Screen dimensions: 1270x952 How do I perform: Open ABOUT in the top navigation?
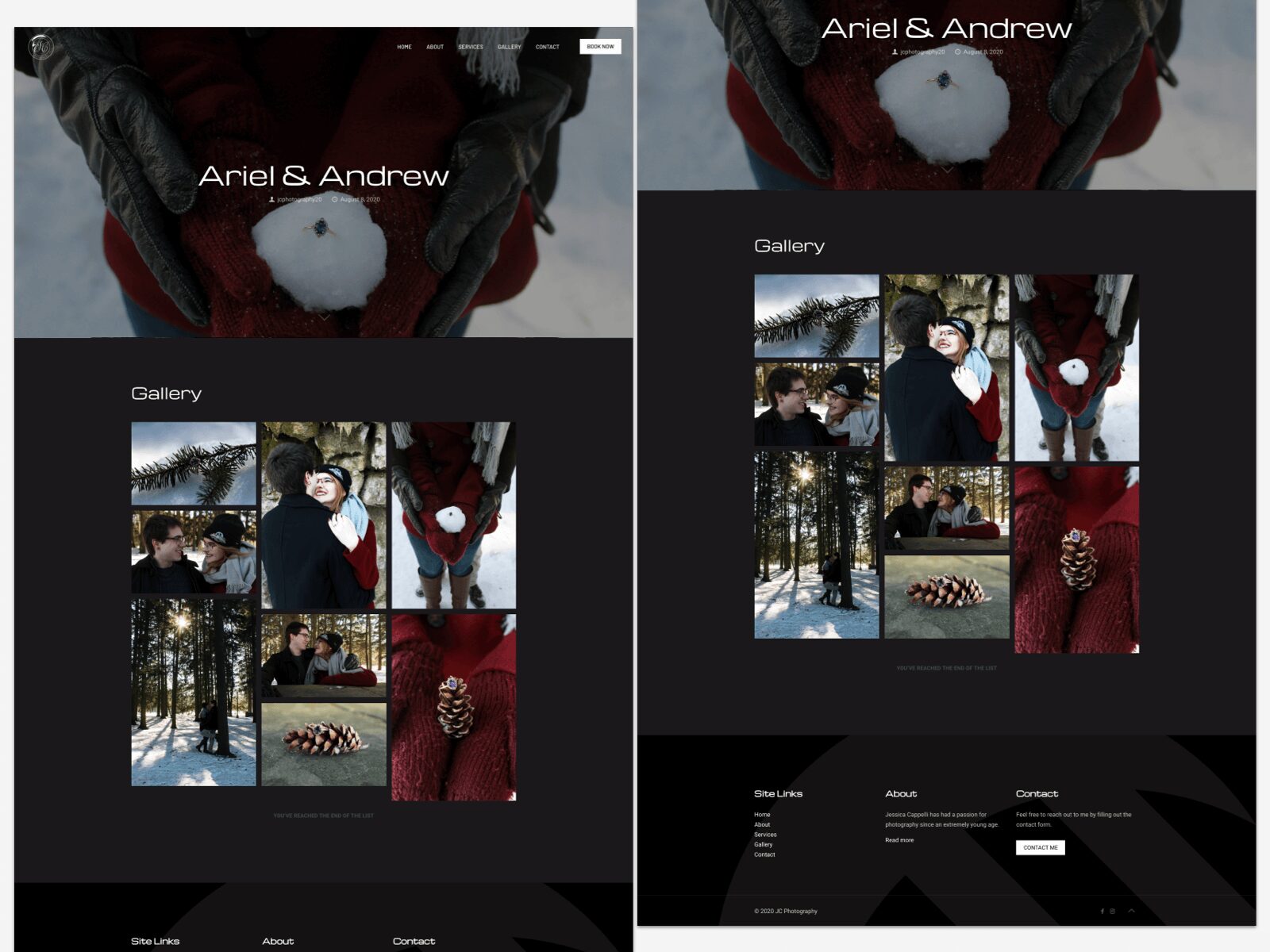tap(435, 47)
